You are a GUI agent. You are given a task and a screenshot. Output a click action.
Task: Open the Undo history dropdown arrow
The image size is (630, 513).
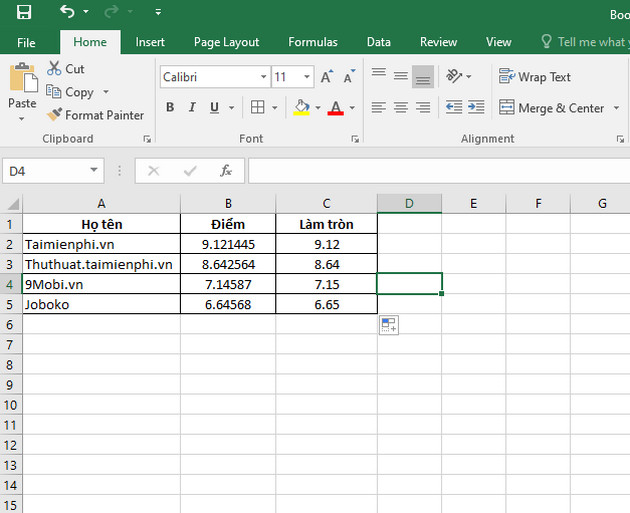click(x=86, y=12)
